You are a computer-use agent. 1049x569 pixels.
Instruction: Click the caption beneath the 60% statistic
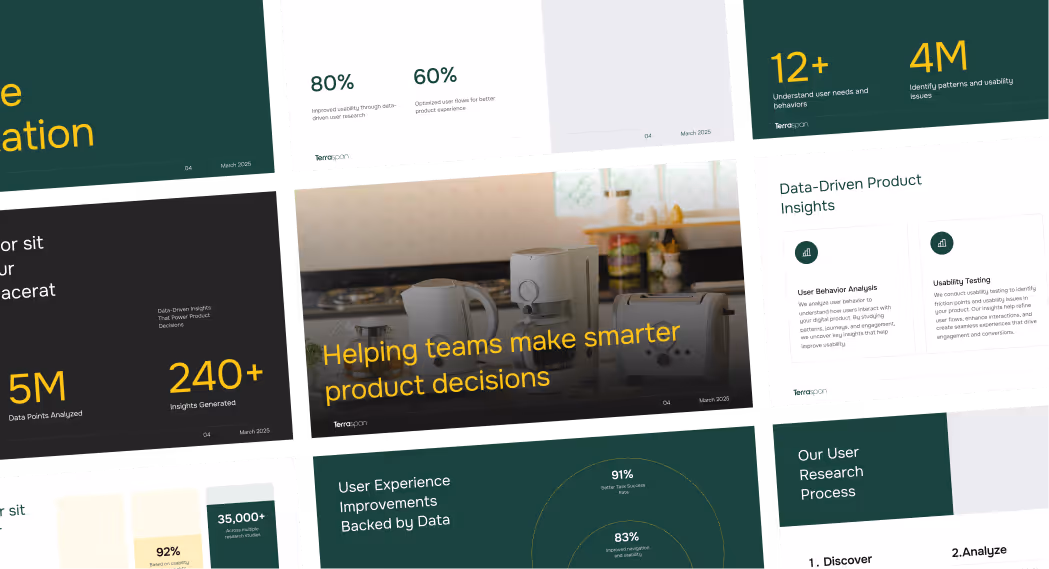(x=455, y=104)
